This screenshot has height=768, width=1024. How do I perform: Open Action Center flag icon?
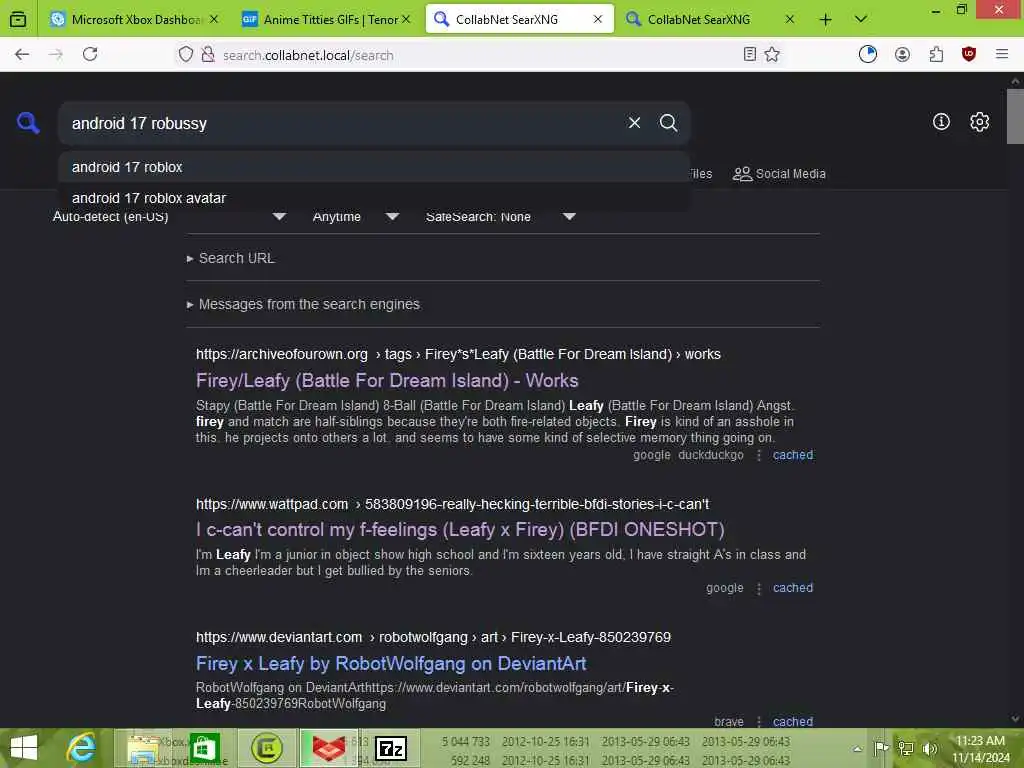pyautogui.click(x=880, y=748)
